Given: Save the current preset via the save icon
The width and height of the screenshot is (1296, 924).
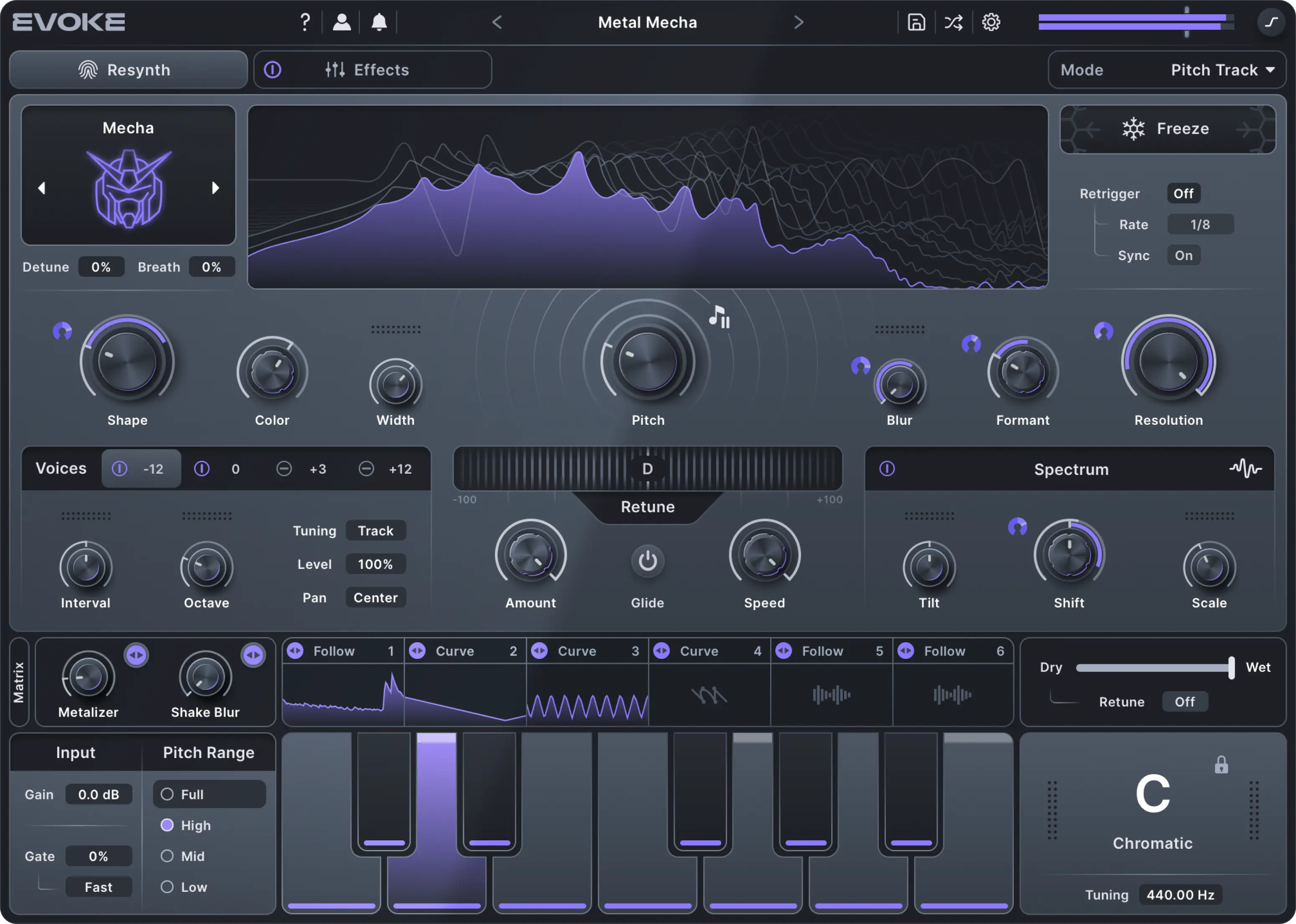Looking at the screenshot, I should tap(916, 22).
